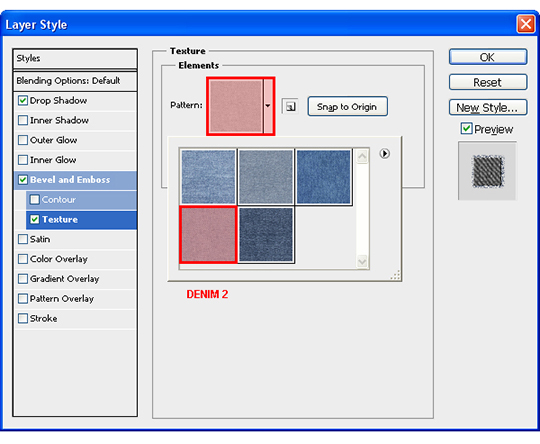Toggle the Drop Shadow checkbox
Image resolution: width=540 pixels, height=444 pixels.
pos(23,101)
